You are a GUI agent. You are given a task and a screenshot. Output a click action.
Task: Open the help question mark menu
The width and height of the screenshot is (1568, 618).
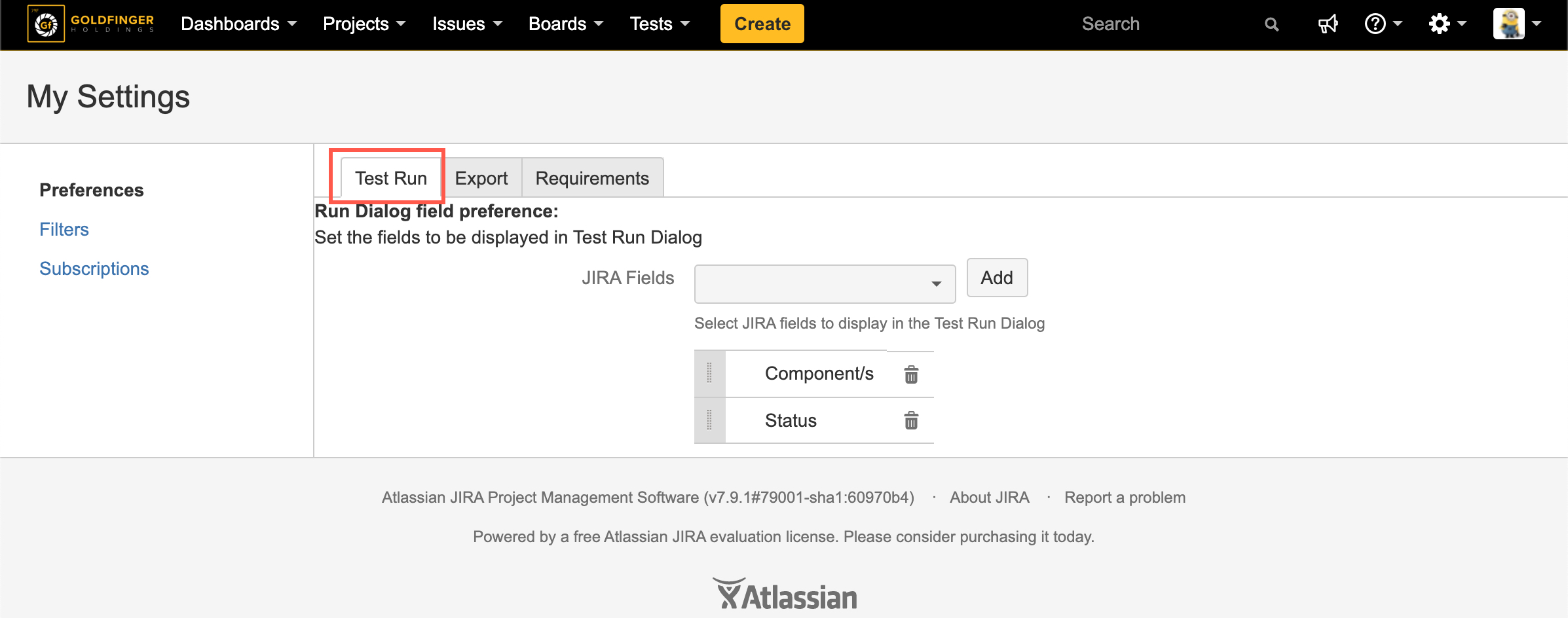[x=1383, y=24]
